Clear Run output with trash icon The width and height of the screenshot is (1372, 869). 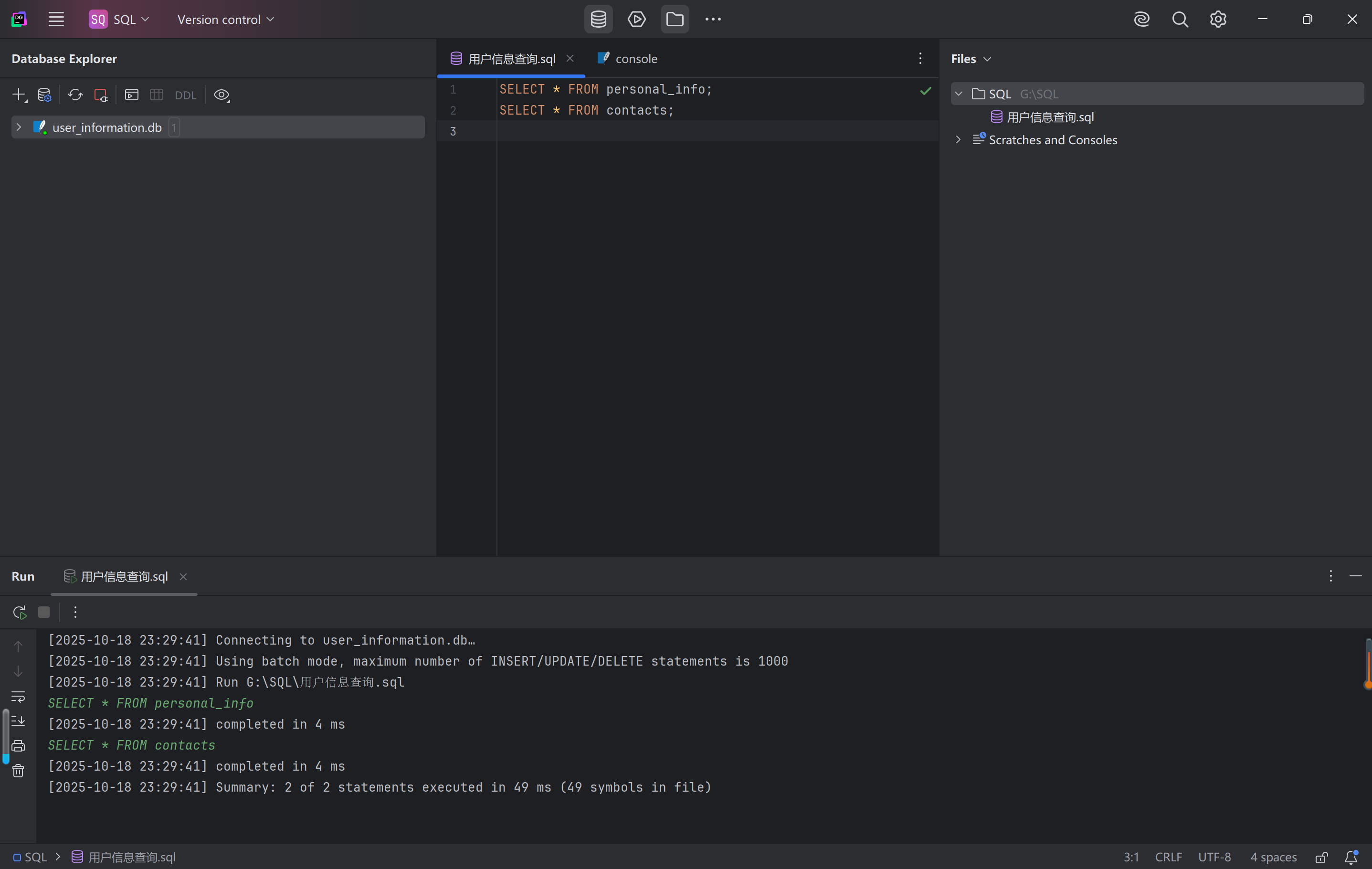[18, 771]
